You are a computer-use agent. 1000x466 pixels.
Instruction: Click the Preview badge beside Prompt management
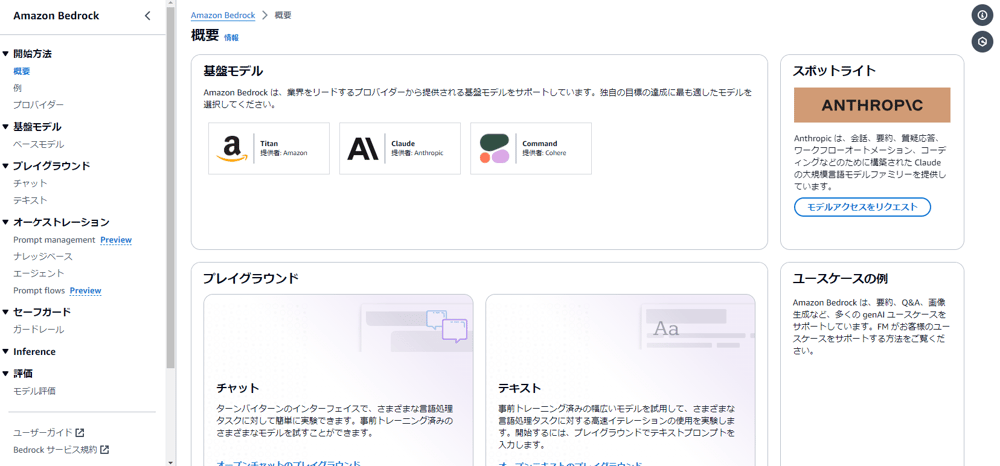116,240
